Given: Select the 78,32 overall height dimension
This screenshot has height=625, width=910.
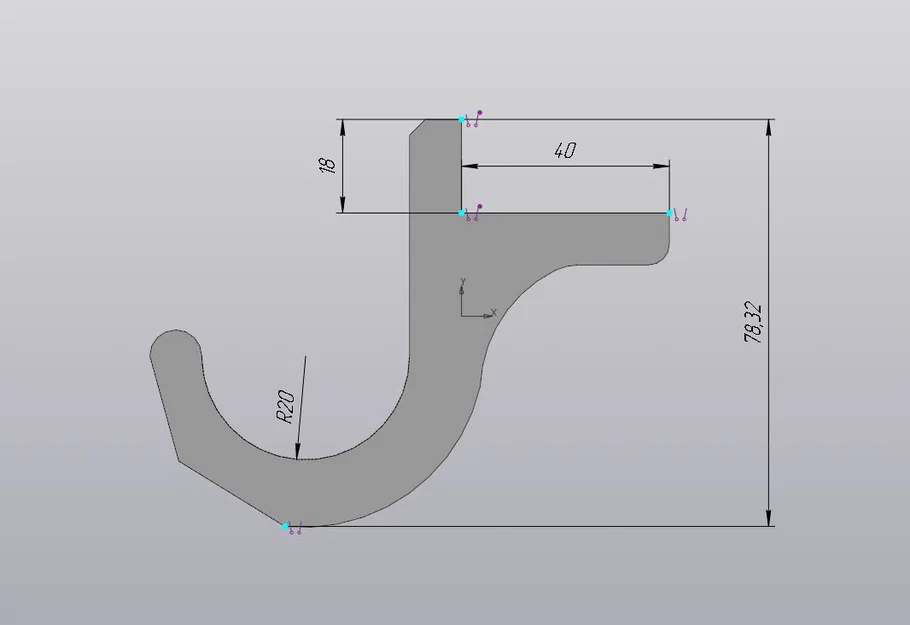Looking at the screenshot, I should point(753,323).
